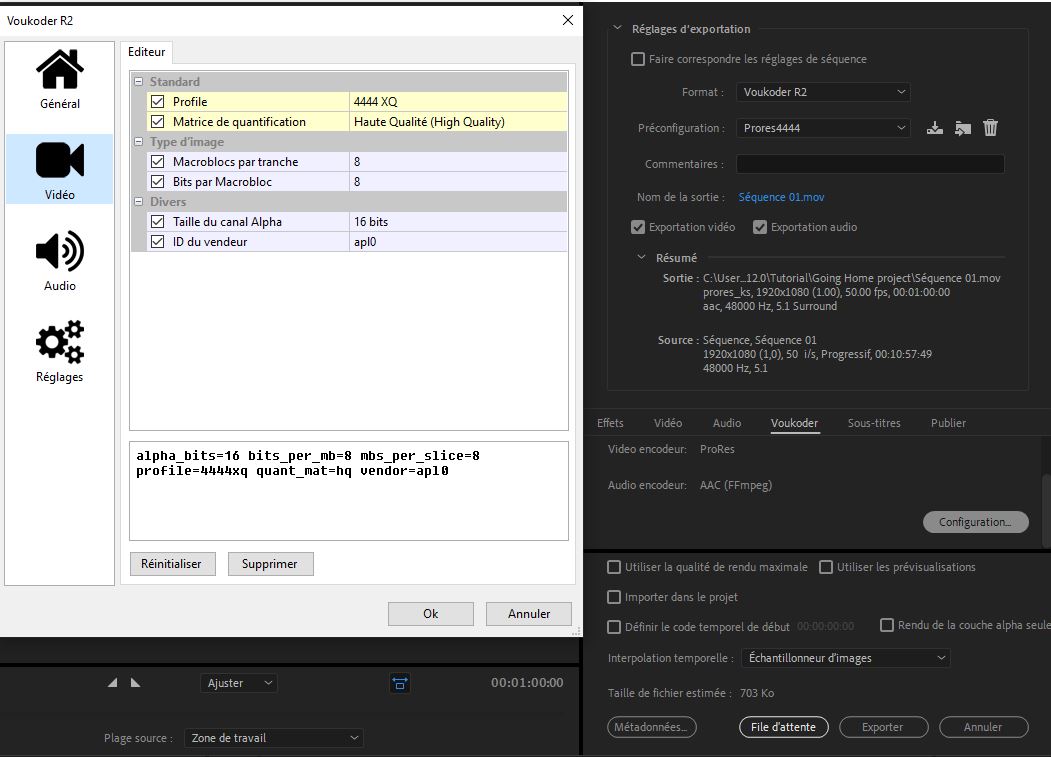This screenshot has width=1051, height=757.
Task: Send export to File d'attente
Action: (784, 727)
